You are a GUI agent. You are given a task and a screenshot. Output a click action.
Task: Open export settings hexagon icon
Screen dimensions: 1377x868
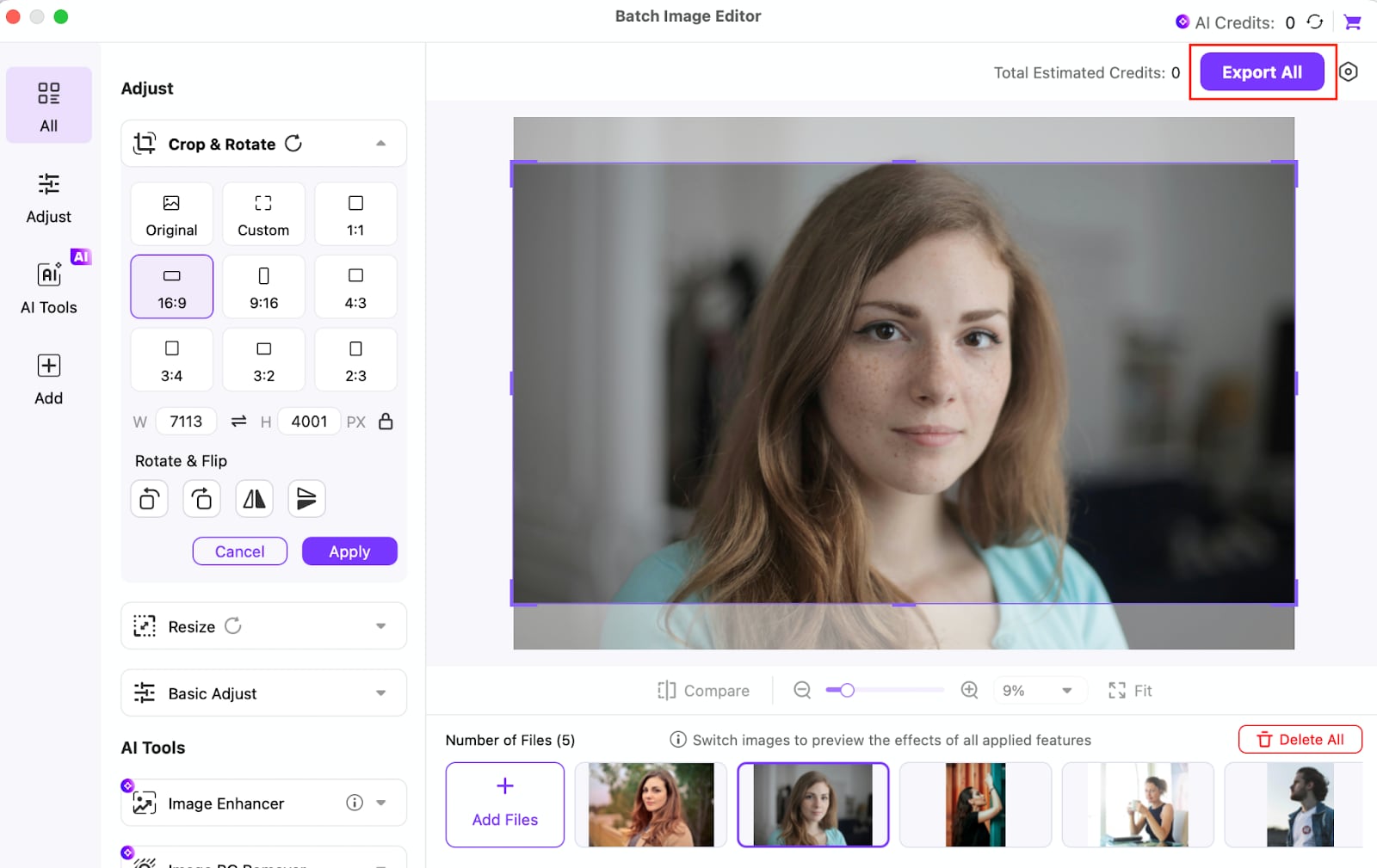1349,72
